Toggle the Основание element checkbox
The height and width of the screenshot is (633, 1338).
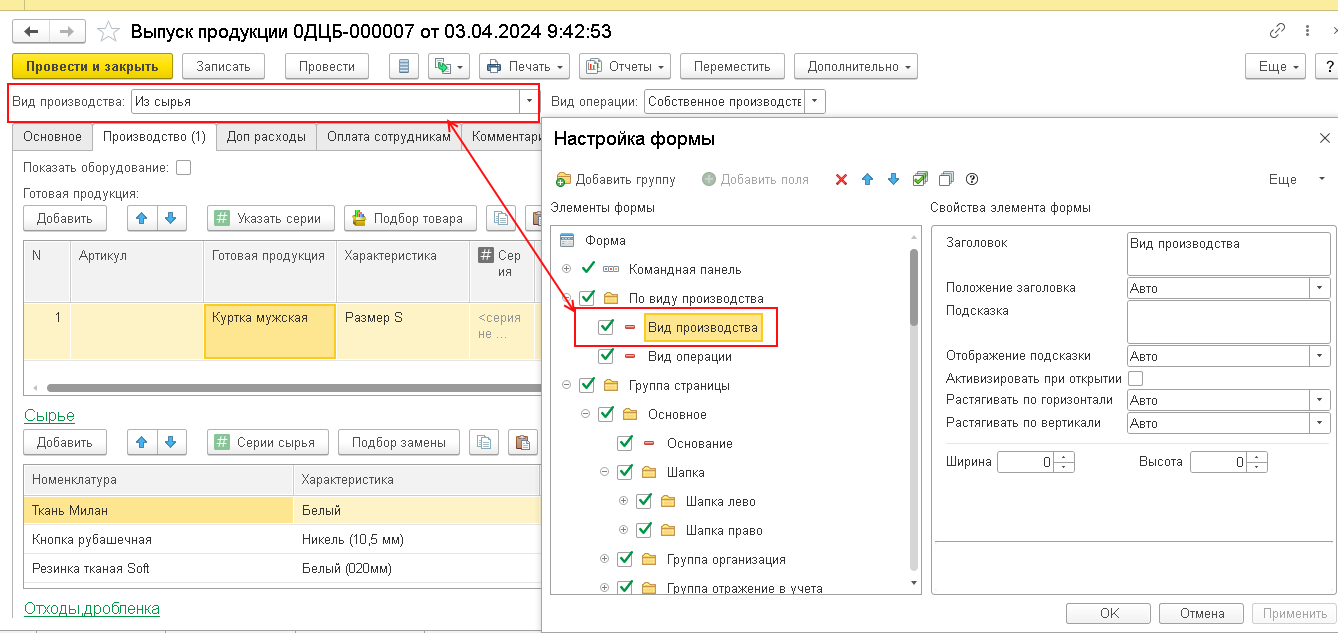coord(625,443)
